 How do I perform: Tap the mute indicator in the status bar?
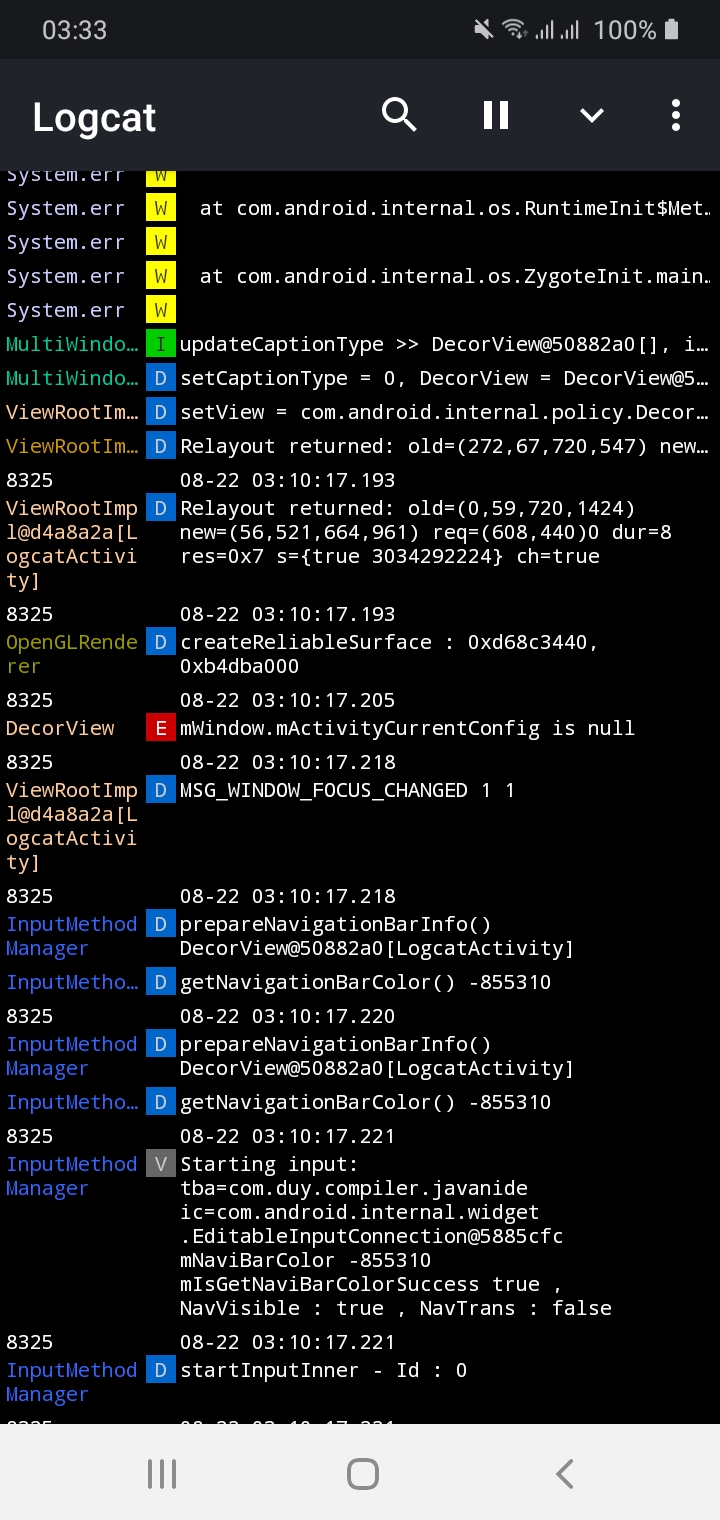(482, 29)
